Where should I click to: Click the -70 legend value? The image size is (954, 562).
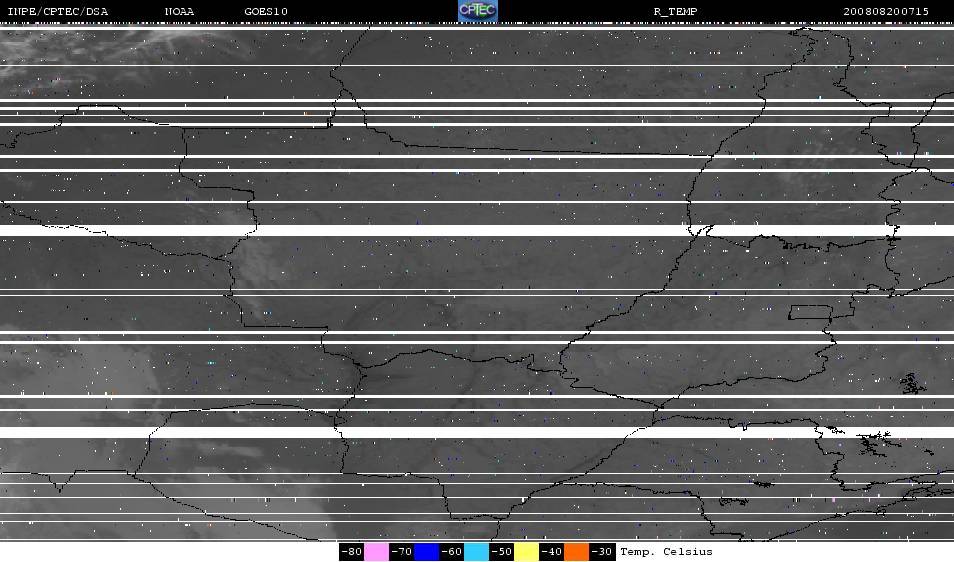[402, 552]
